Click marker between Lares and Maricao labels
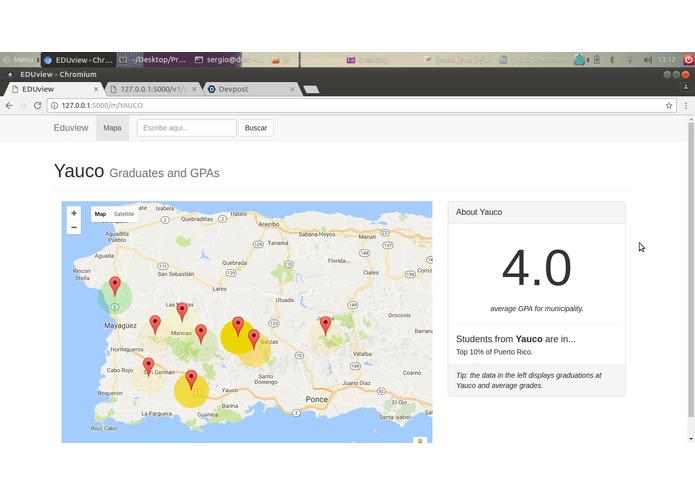The width and height of the screenshot is (695, 494). [238, 326]
